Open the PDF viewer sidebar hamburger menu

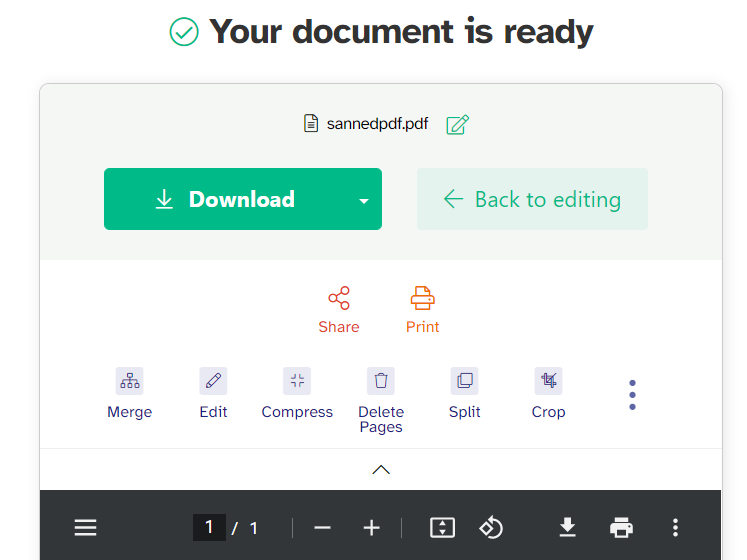[86, 527]
